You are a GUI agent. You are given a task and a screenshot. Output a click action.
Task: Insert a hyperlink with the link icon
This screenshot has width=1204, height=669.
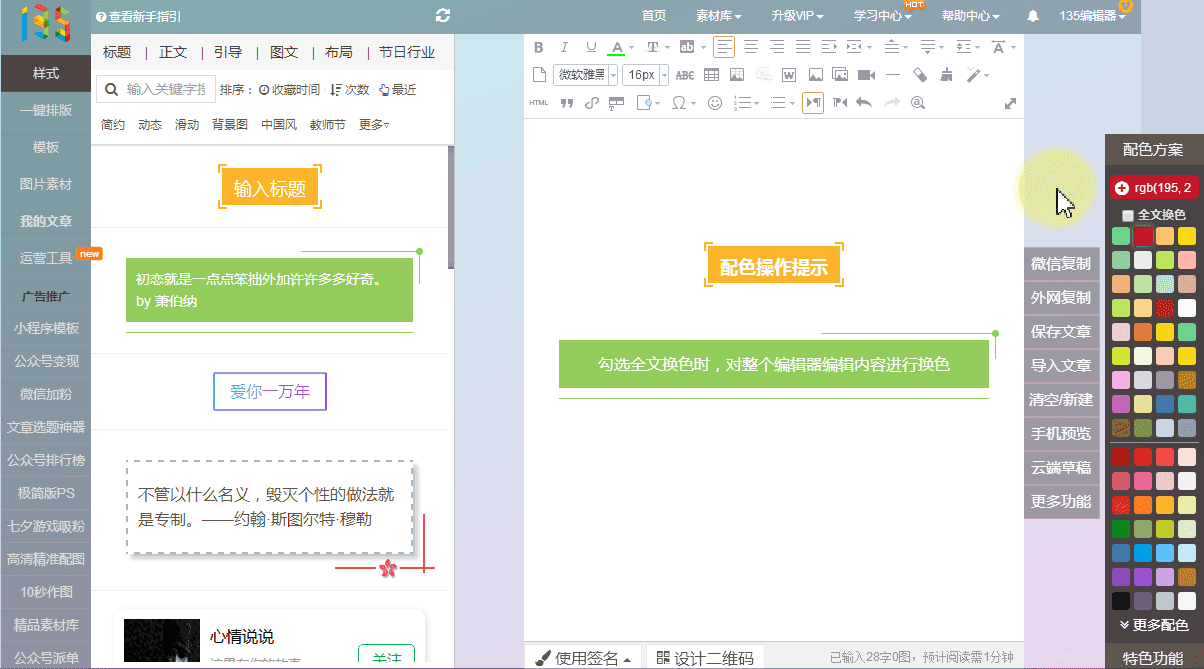pyautogui.click(x=591, y=103)
